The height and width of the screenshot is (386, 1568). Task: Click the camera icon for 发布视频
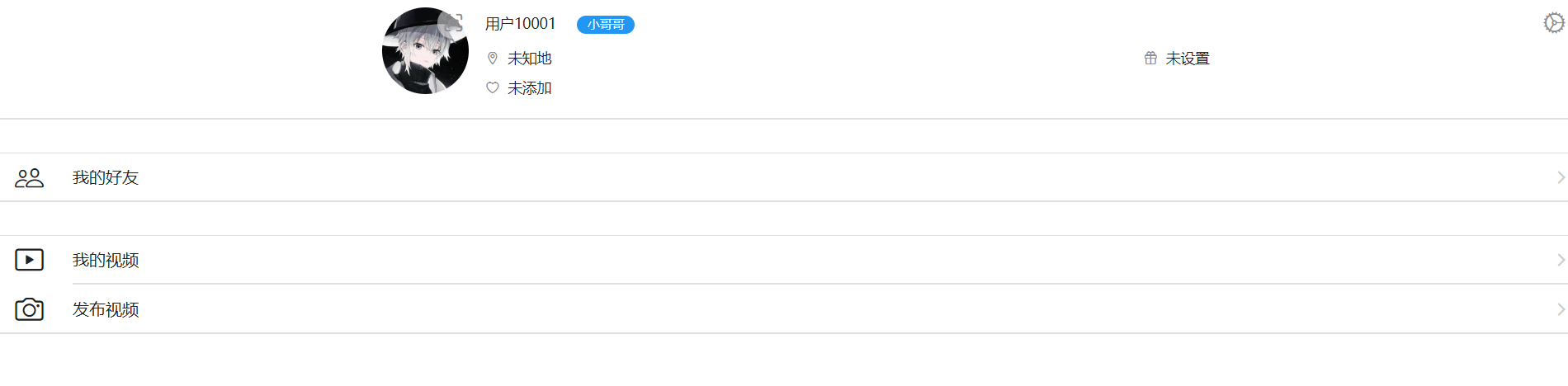29,309
